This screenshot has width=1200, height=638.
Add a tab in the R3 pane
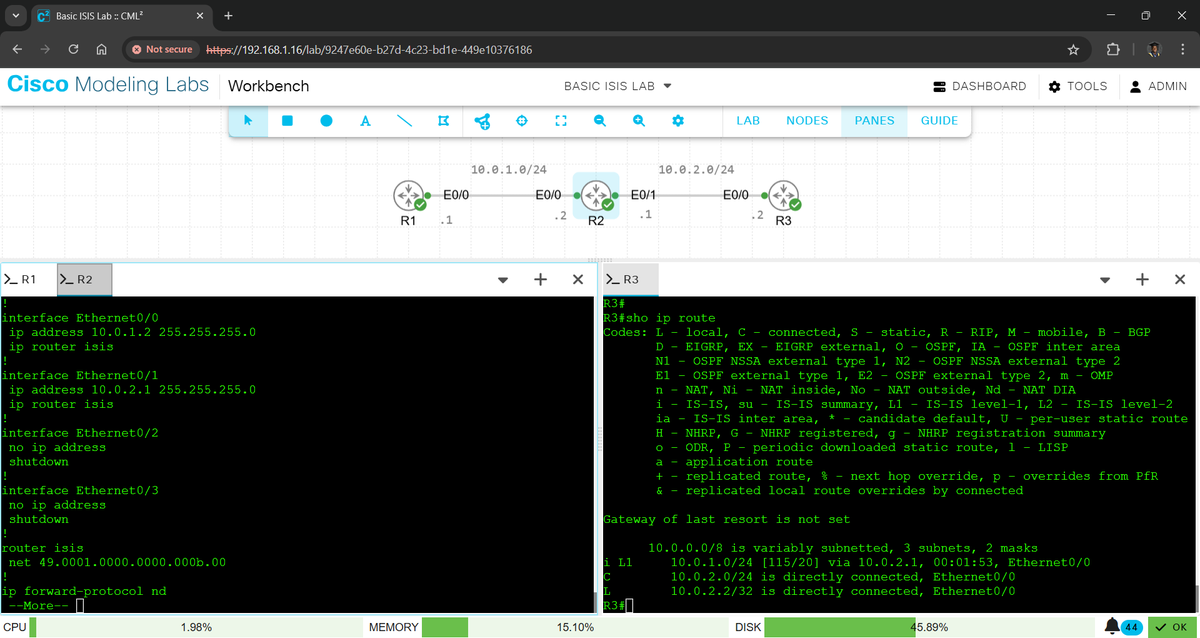click(x=1142, y=280)
